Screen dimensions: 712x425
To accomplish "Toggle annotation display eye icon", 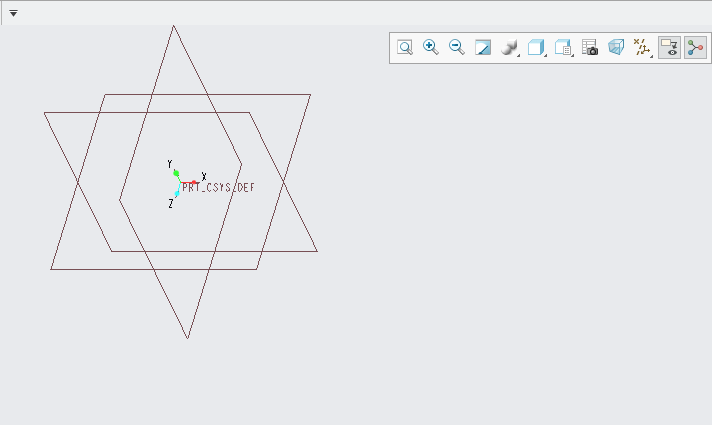I will pos(669,48).
